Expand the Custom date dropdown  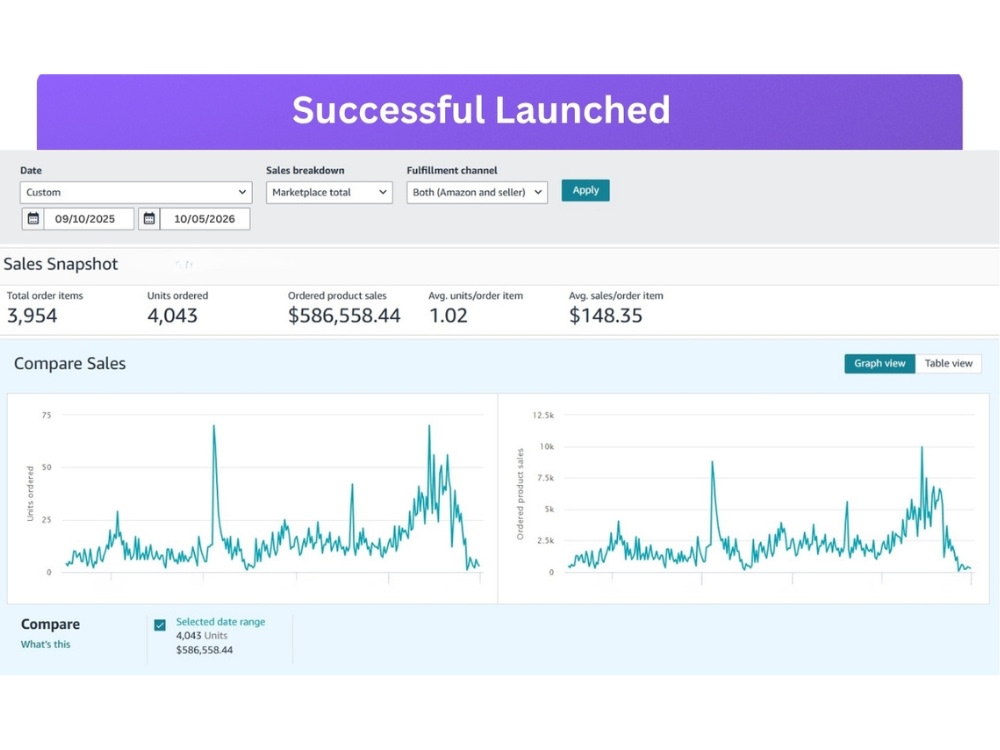coord(136,192)
